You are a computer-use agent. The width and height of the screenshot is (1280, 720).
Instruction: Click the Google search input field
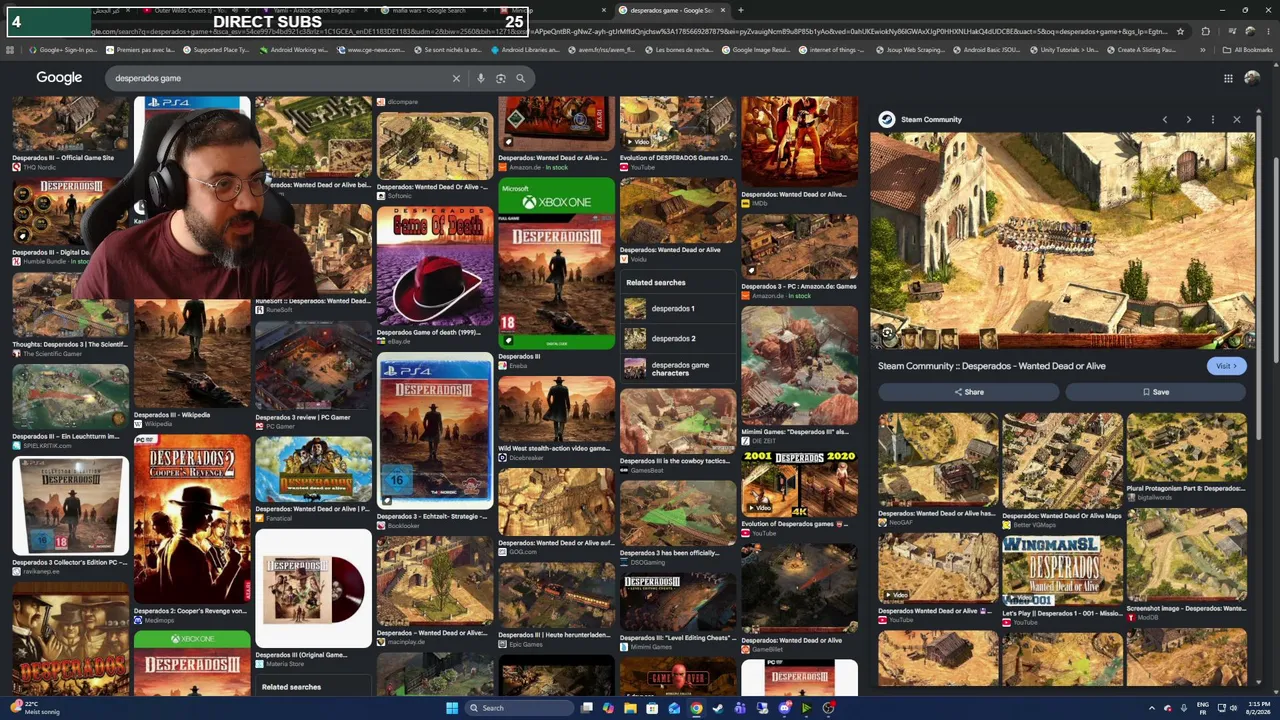[280, 78]
